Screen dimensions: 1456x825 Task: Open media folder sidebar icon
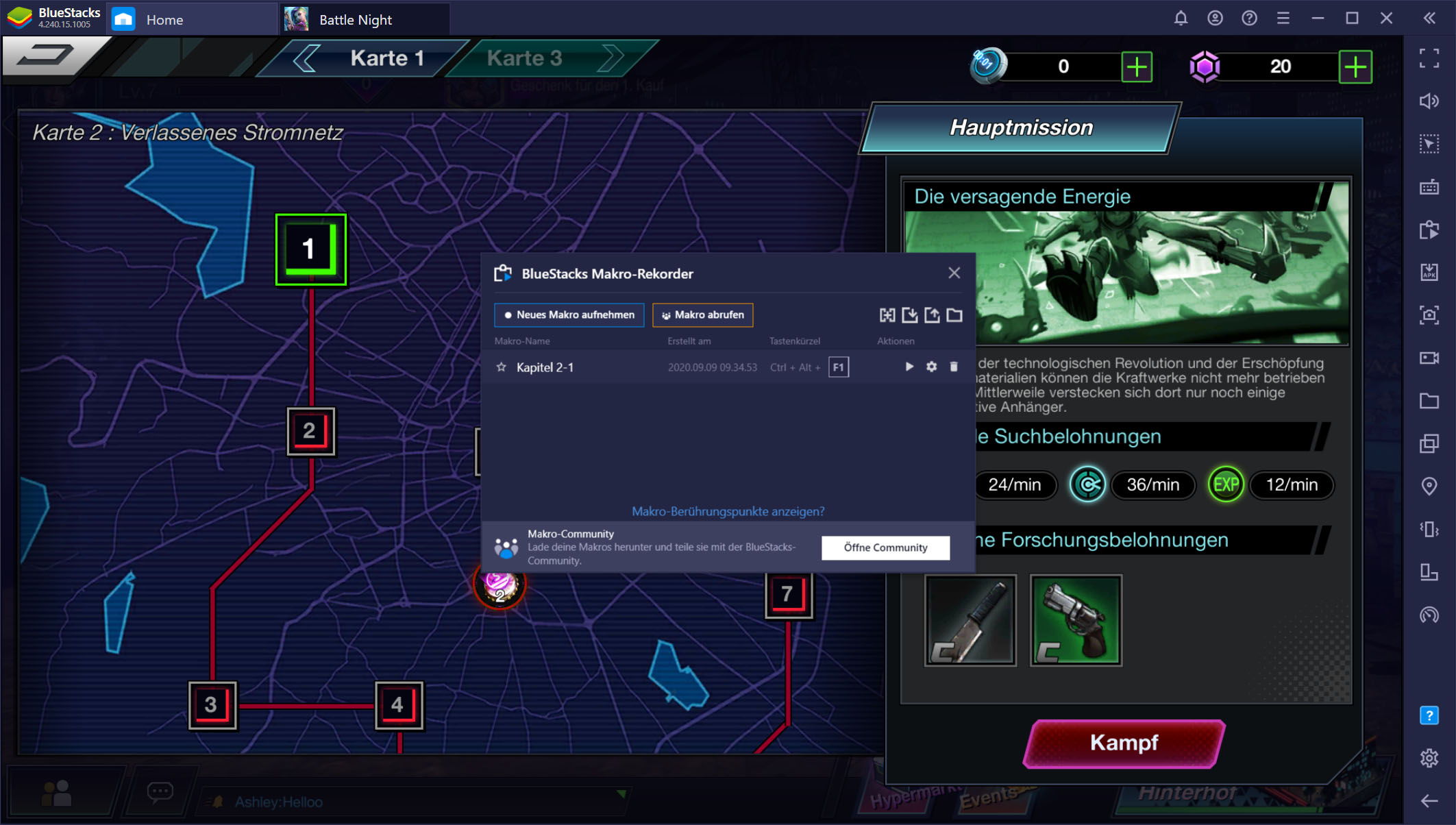[1429, 401]
